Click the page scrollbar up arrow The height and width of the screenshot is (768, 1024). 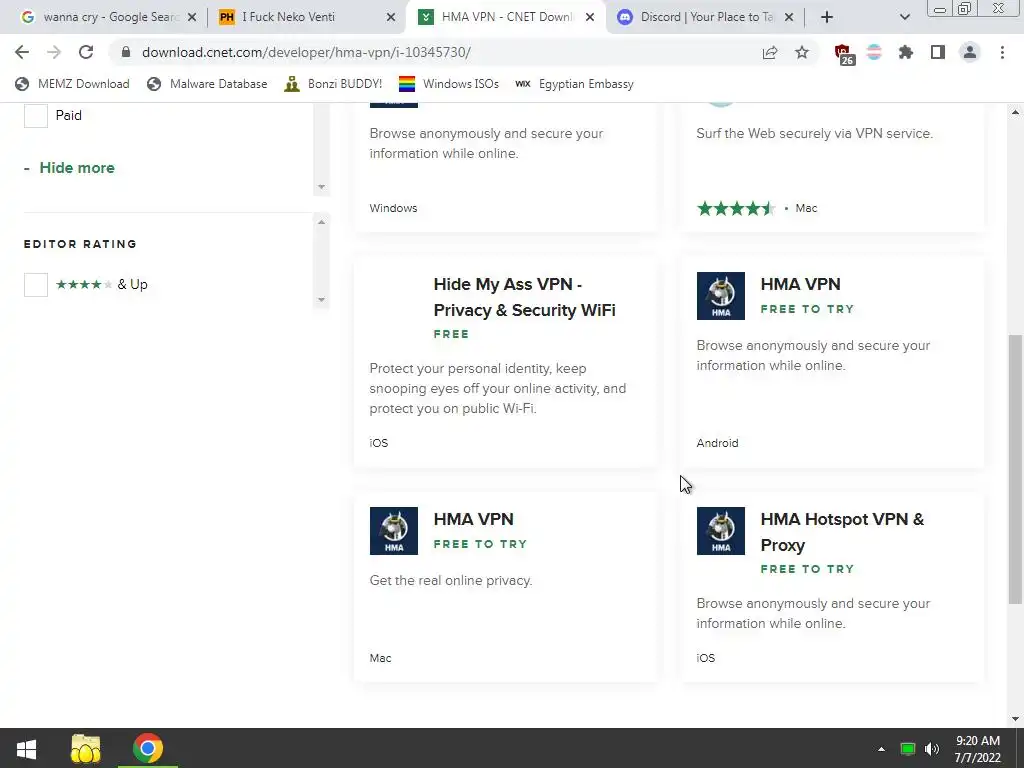coord(1016,112)
